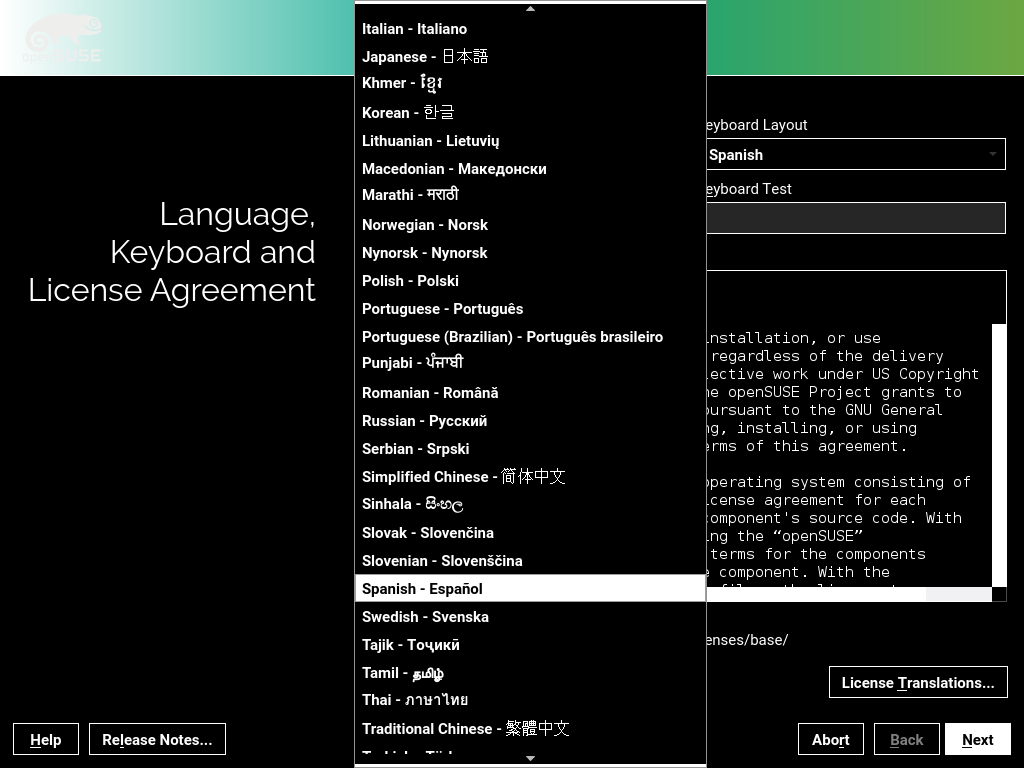
Task: Click the Help button
Action: 46,740
